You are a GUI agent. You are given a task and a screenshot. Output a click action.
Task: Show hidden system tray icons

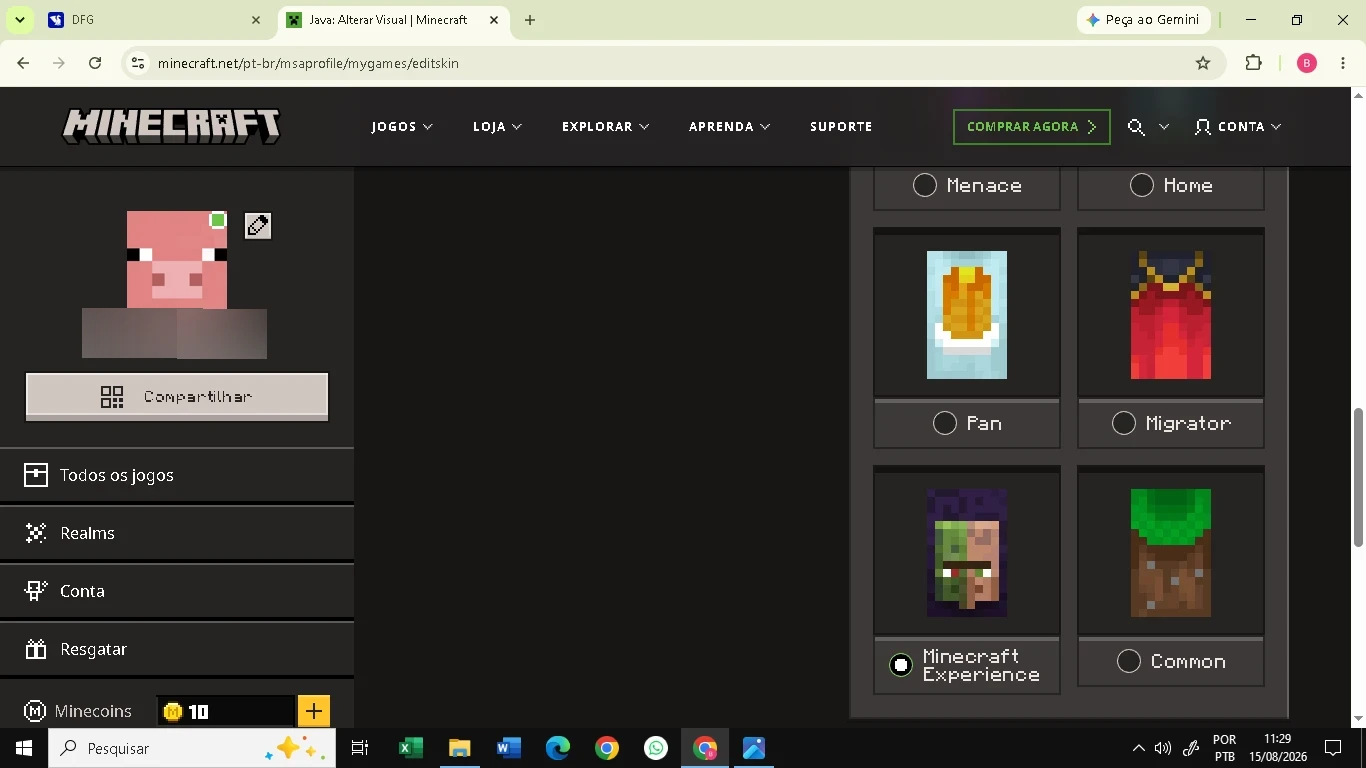click(1138, 748)
